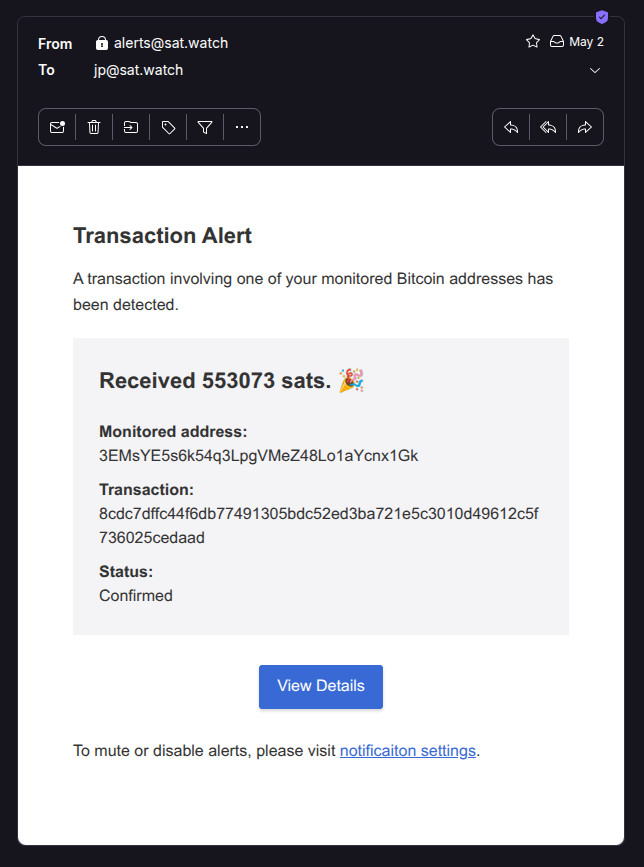Image resolution: width=644 pixels, height=867 pixels.
Task: Click recipient jp@sat.watch
Action: click(x=138, y=70)
